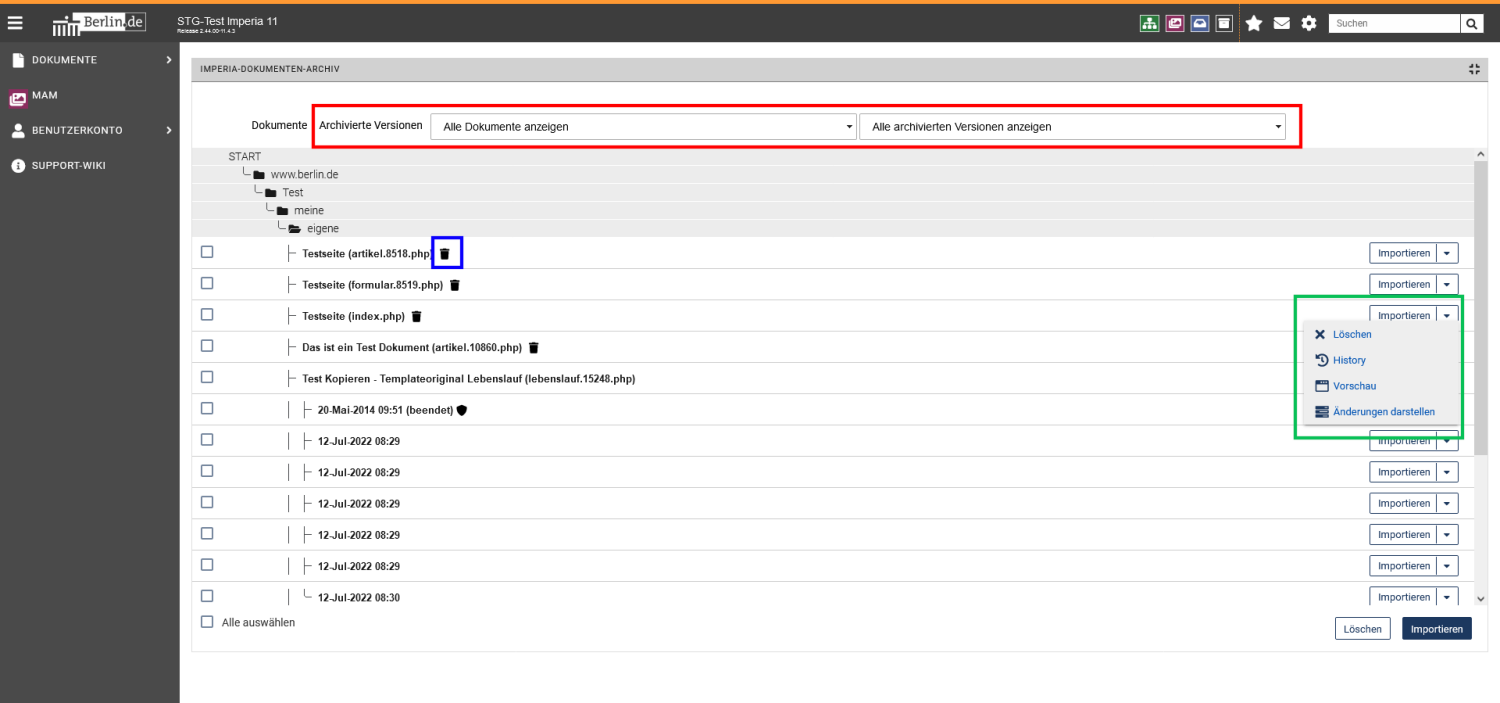Choose History from the open dropdown menu

(1349, 360)
